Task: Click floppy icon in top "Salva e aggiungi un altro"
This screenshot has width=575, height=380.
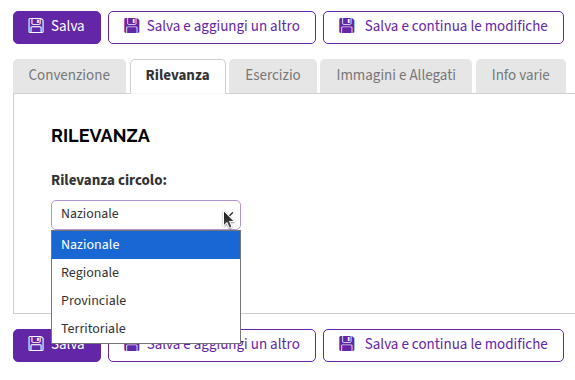Action: [132, 26]
